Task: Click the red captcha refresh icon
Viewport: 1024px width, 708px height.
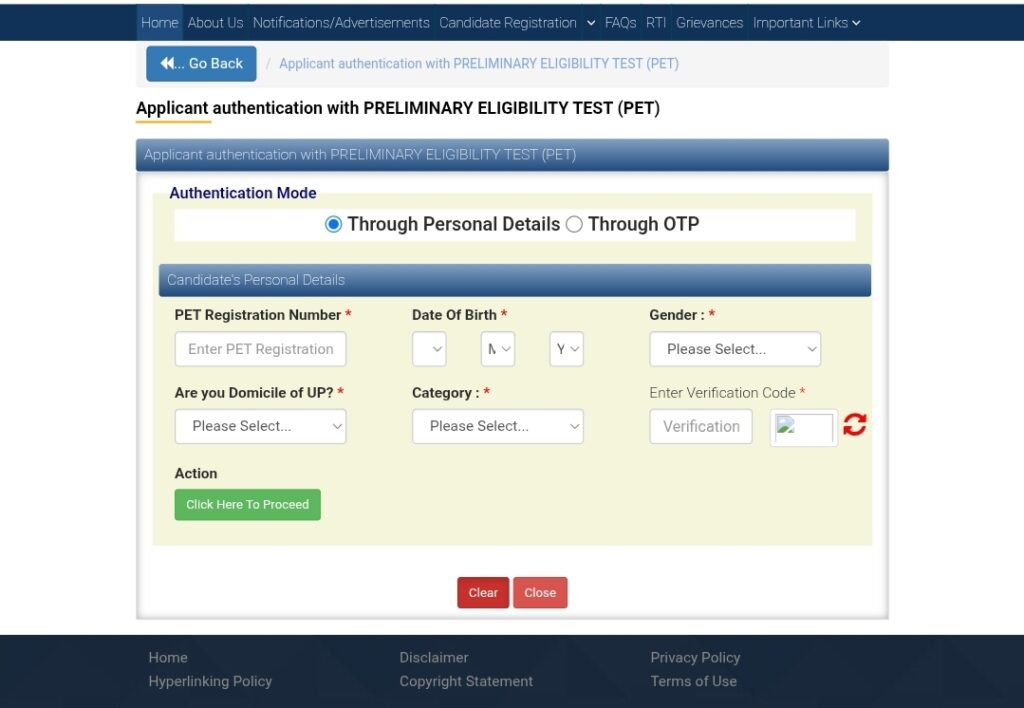Action: pos(854,425)
